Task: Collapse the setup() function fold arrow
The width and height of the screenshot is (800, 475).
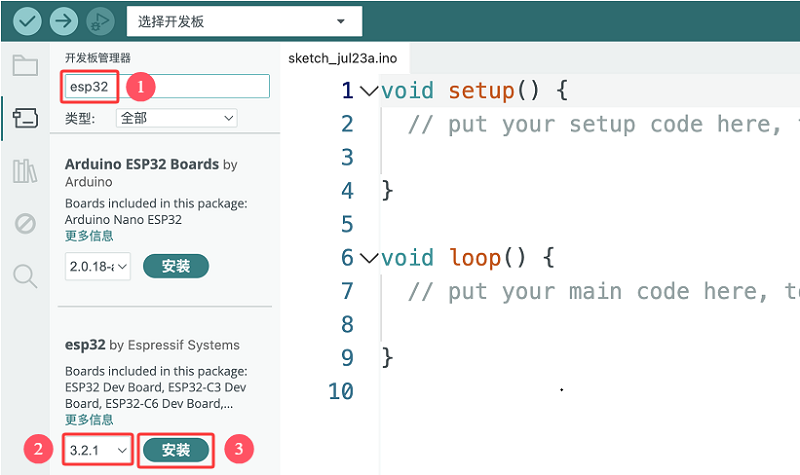Action: coord(369,91)
